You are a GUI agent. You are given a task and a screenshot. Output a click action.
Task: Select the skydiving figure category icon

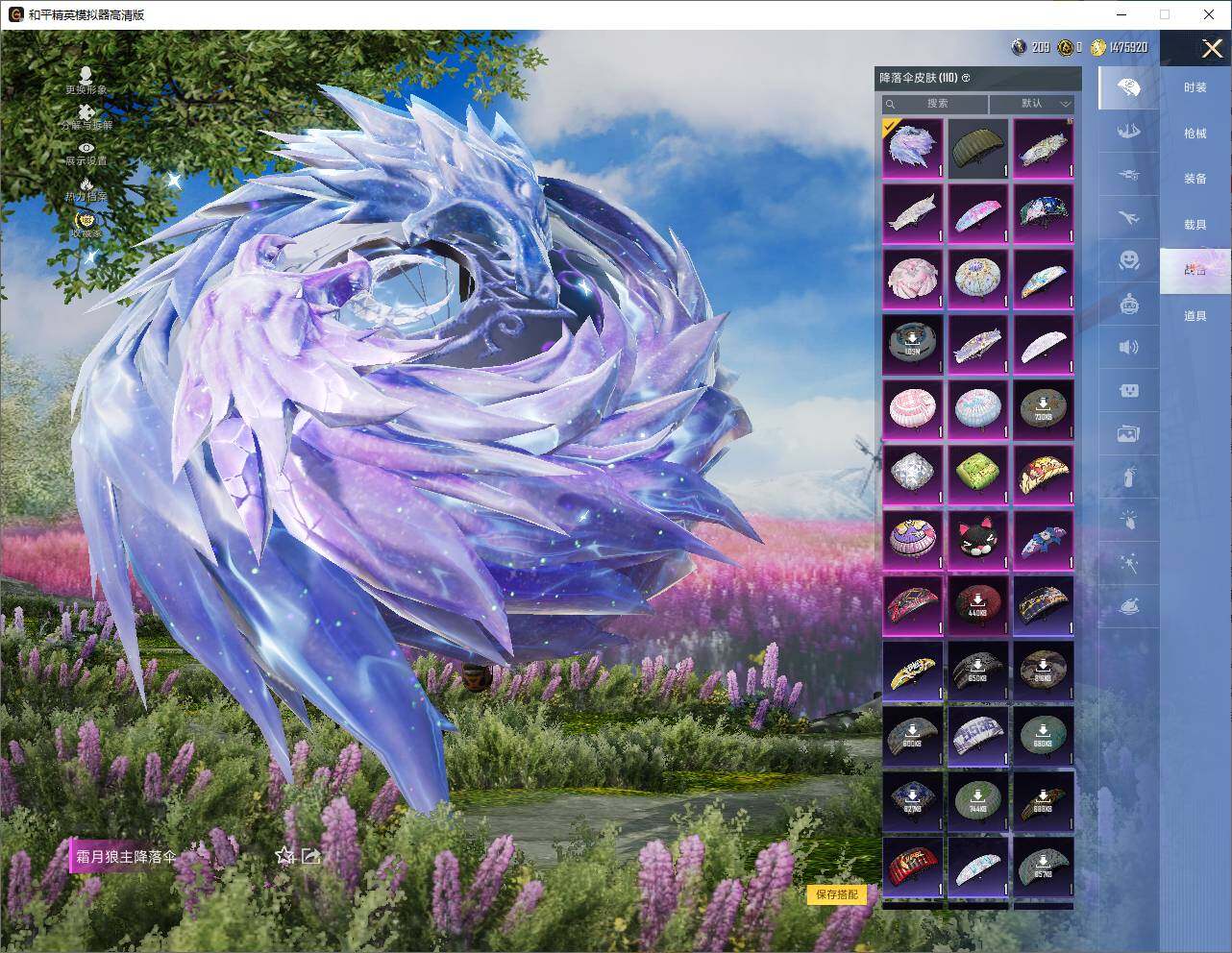point(1128,131)
